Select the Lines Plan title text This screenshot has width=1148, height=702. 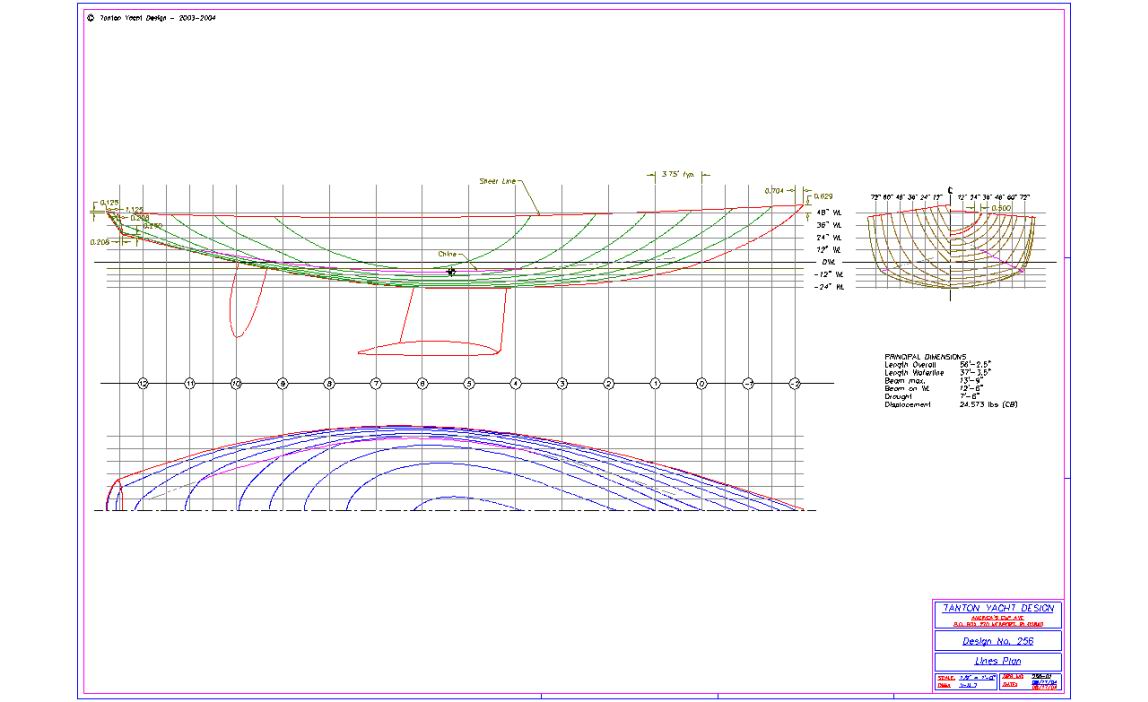tap(994, 662)
